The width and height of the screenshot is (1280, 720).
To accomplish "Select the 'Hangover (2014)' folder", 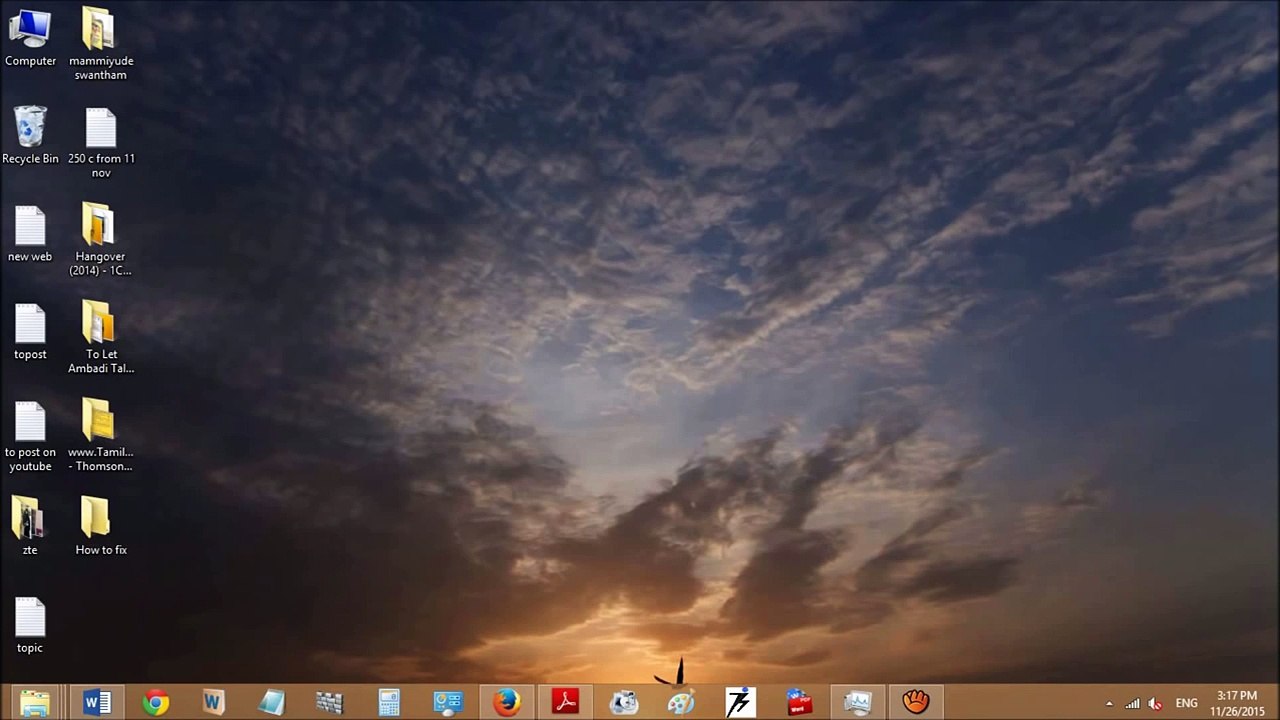I will click(100, 240).
